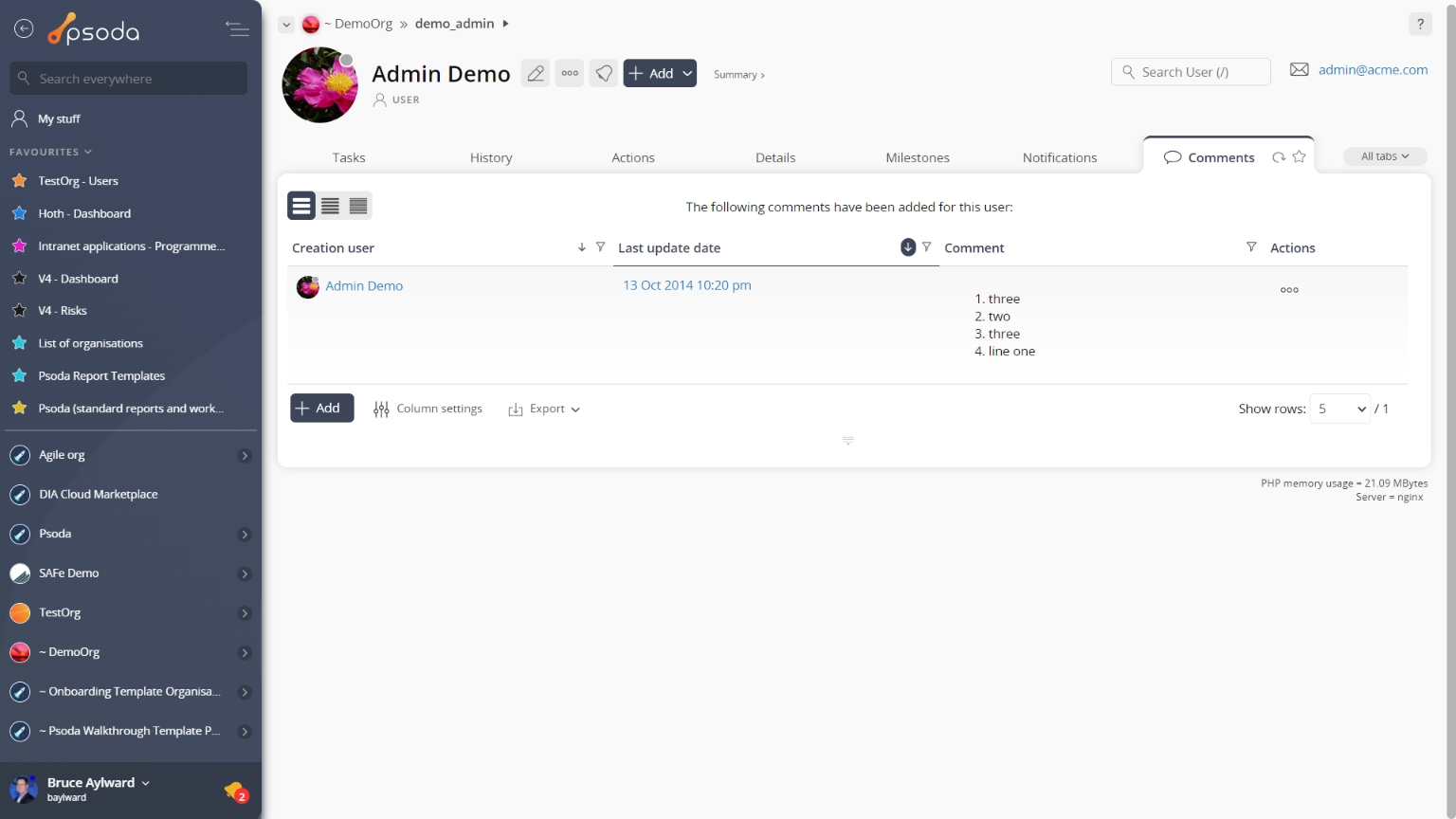Viewport: 1456px width, 819px height.
Task: Expand the Export dropdown
Action: tap(545, 409)
